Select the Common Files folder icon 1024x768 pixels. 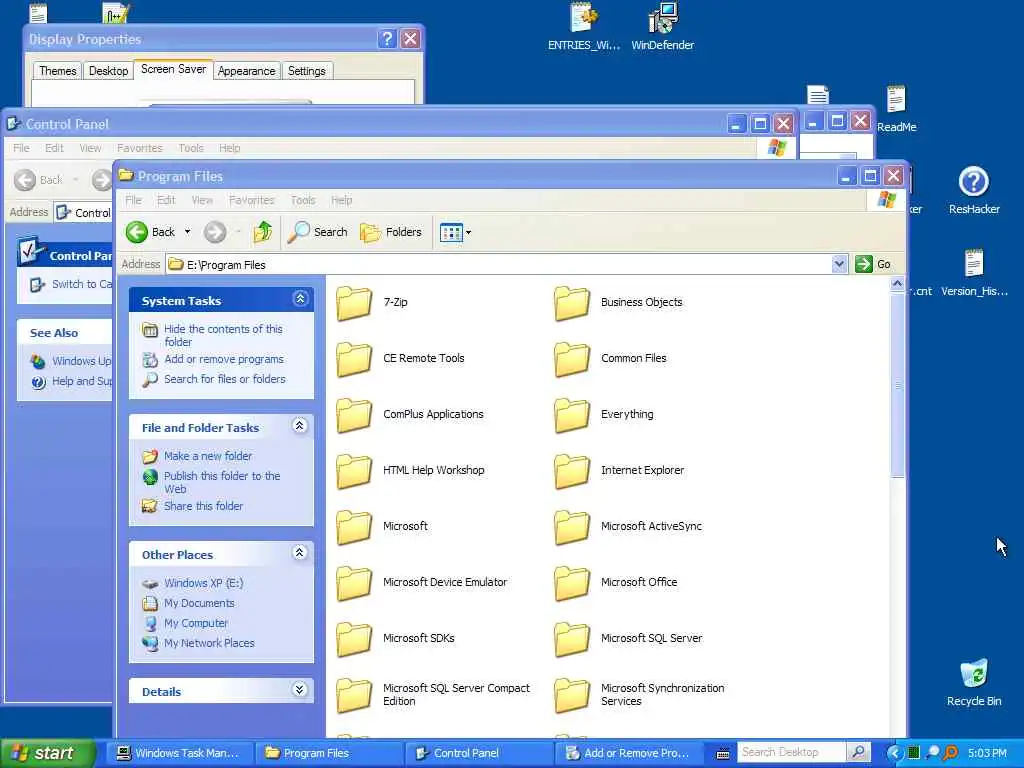tap(571, 359)
